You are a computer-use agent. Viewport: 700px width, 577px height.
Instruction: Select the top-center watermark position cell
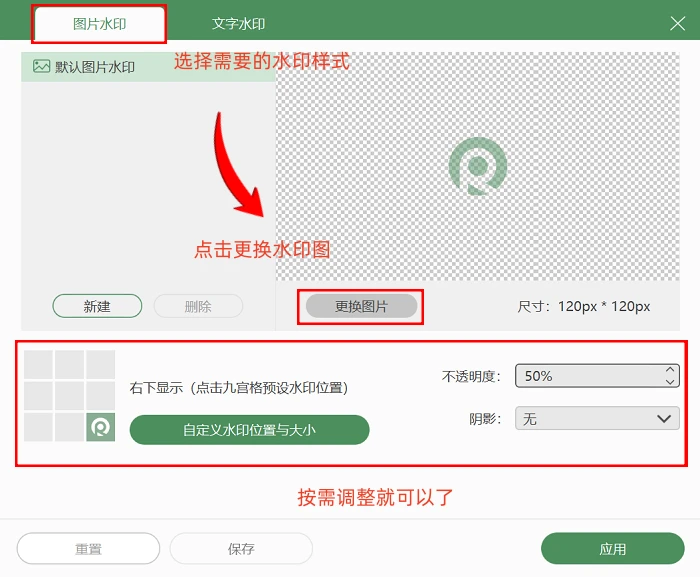click(69, 364)
